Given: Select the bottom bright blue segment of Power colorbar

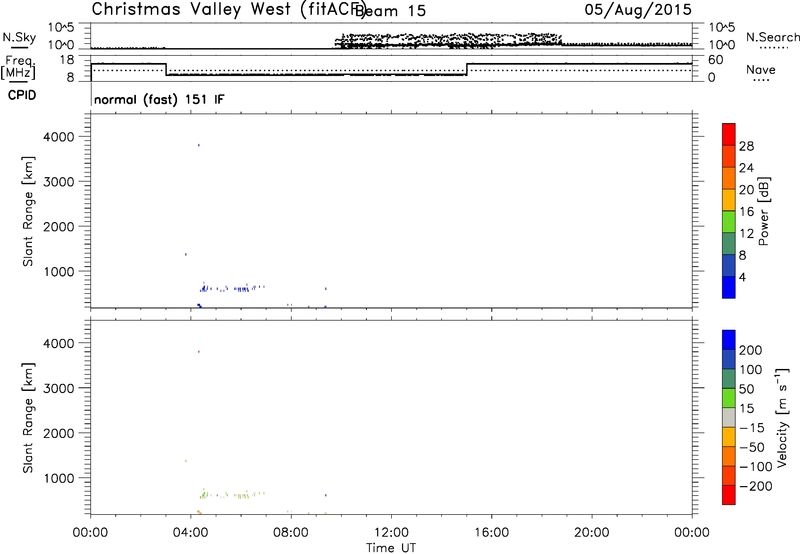Looking at the screenshot, I should (x=729, y=288).
